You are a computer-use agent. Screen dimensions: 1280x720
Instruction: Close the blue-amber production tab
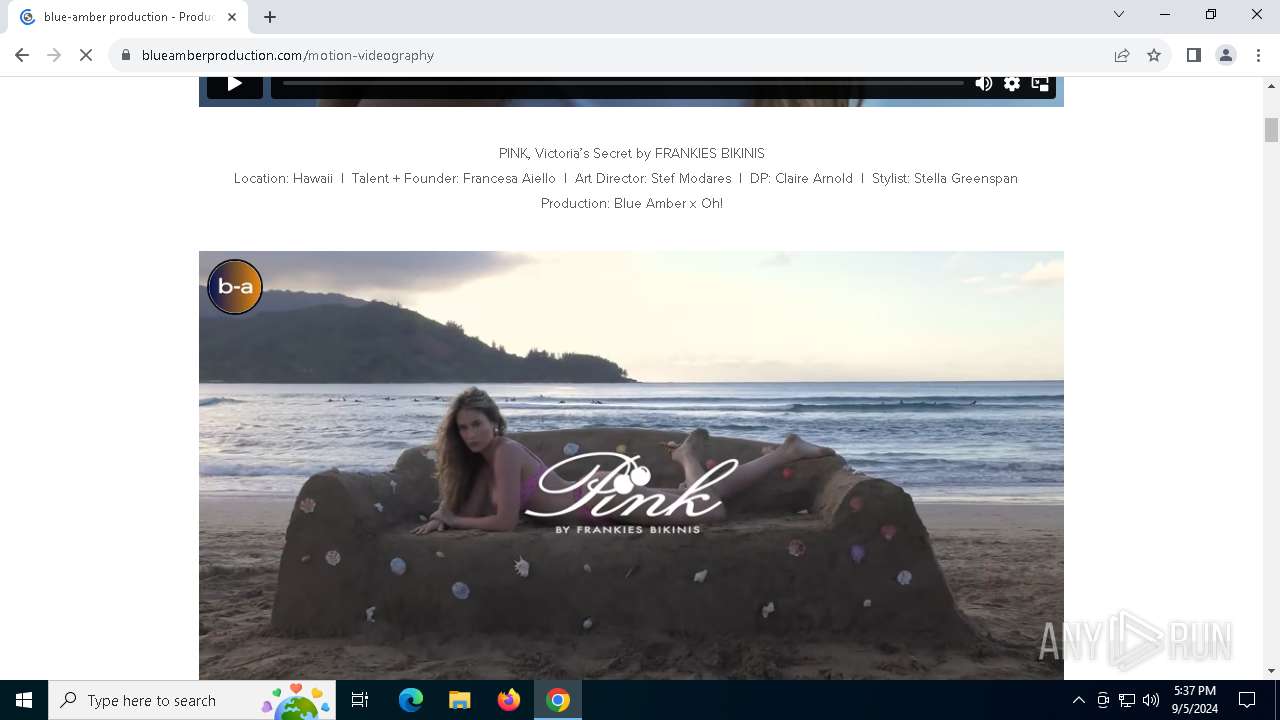232,17
